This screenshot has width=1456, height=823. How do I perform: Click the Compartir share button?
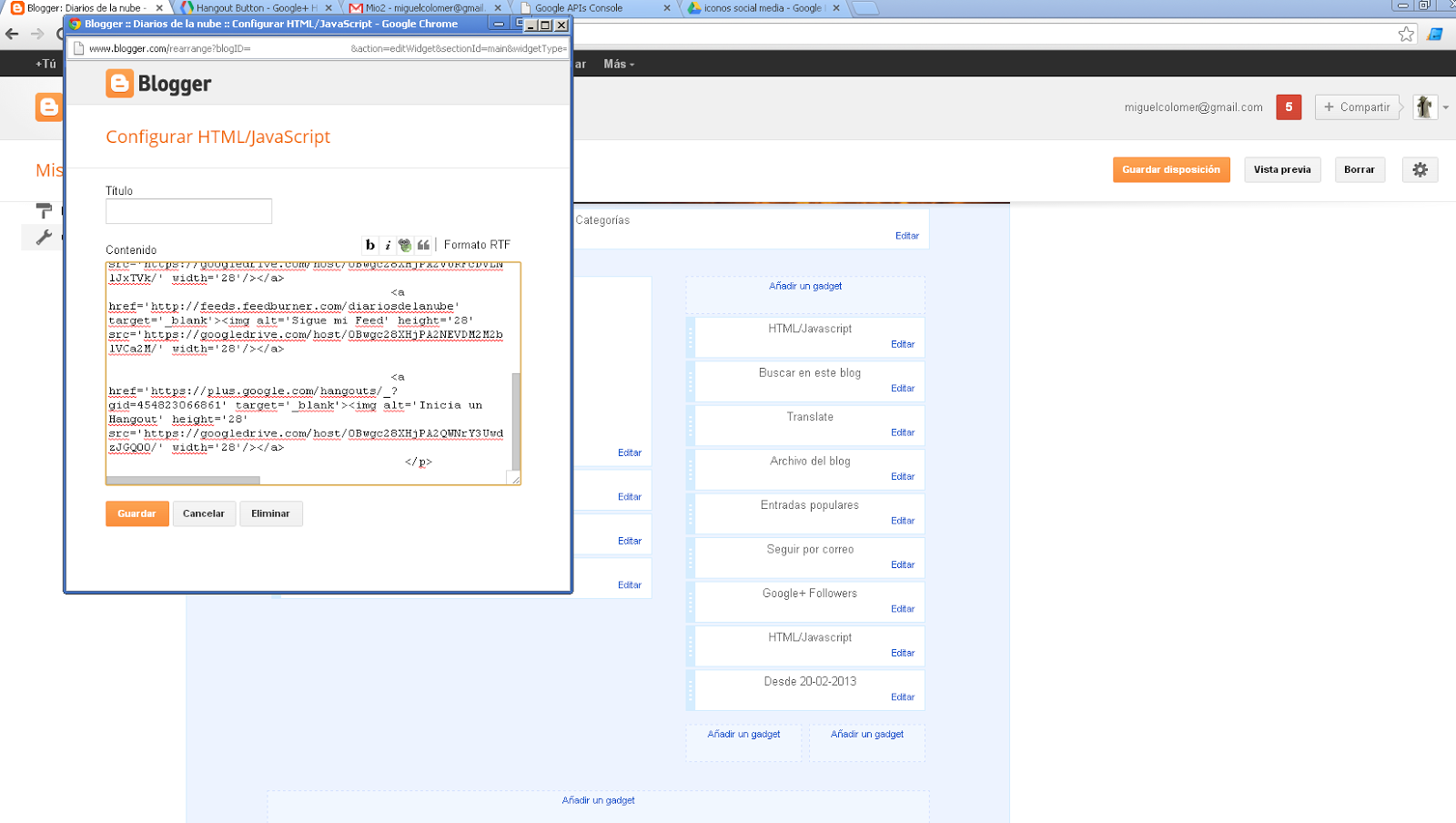coord(1357,107)
